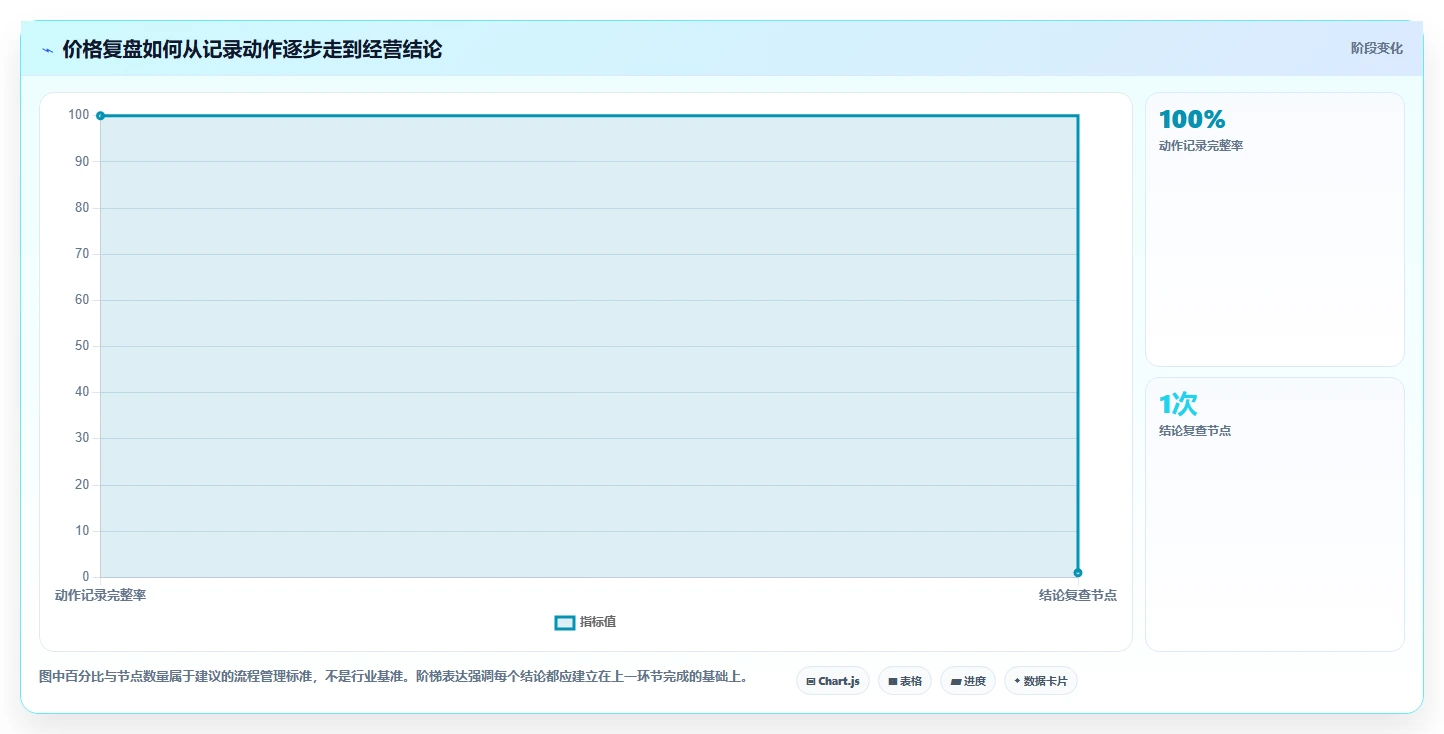Select the 数据卡片 tag chip
The image size is (1444, 734).
[x=1041, y=681]
